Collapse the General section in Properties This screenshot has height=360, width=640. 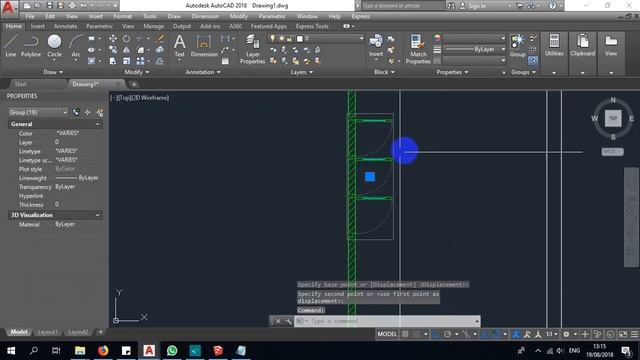point(98,124)
